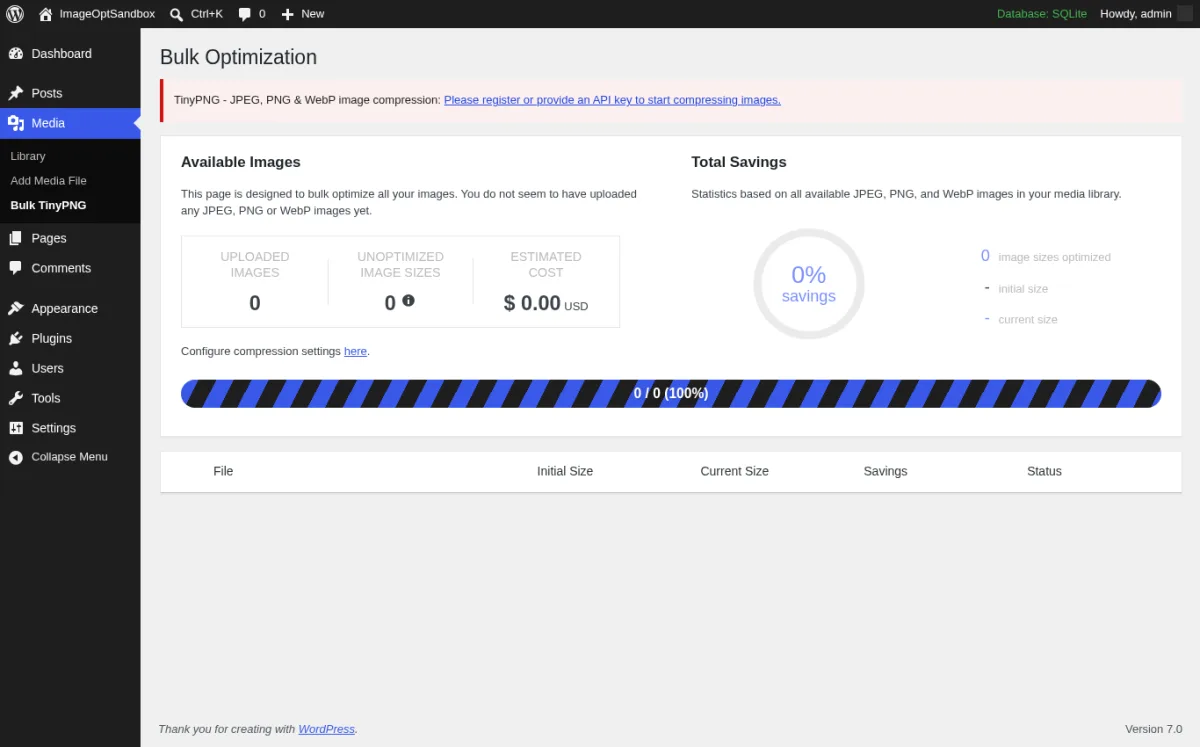The image size is (1200, 747).
Task: Click the home icon beside ImageOptSandbox
Action: [45, 14]
